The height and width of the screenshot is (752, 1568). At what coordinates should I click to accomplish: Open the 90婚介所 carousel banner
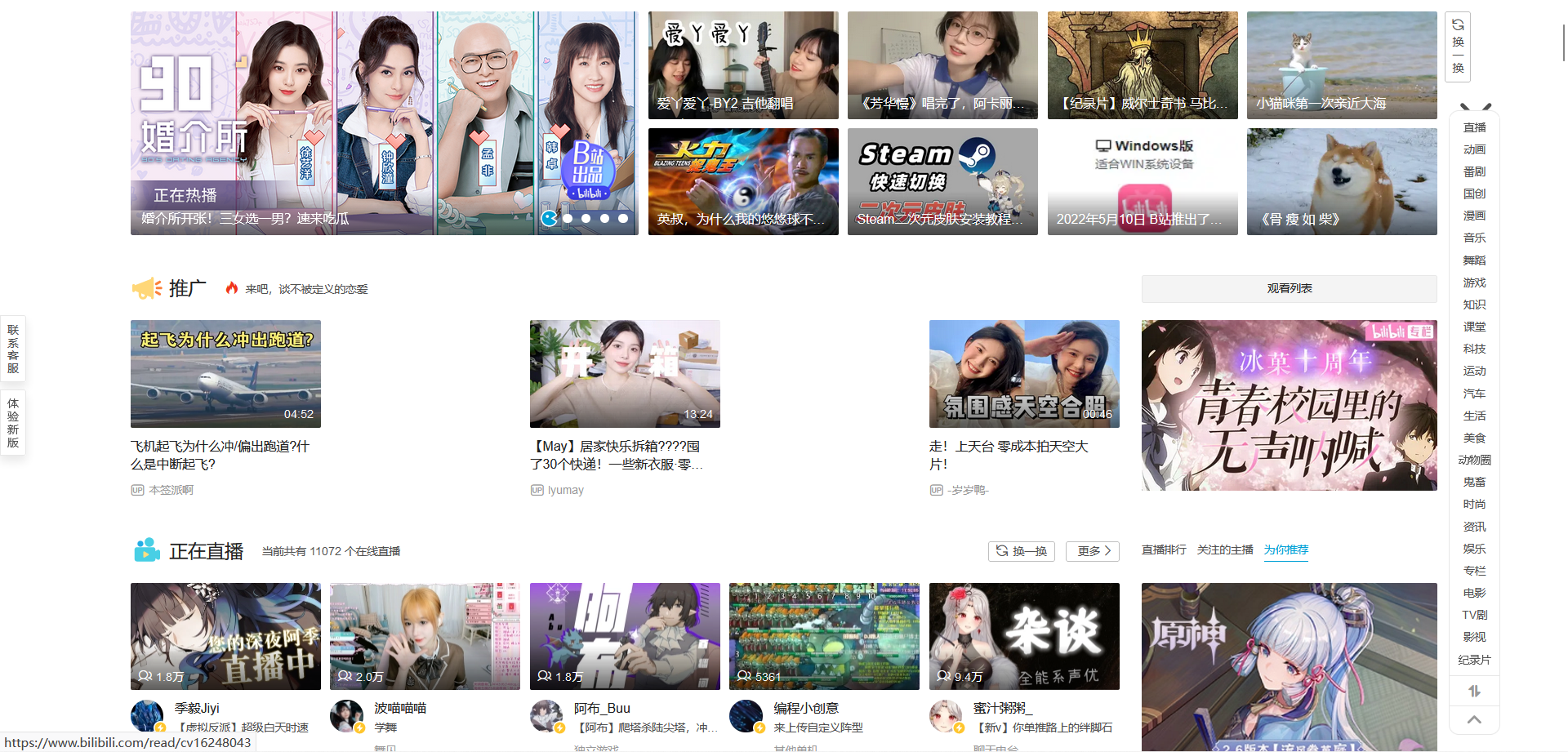(384, 123)
